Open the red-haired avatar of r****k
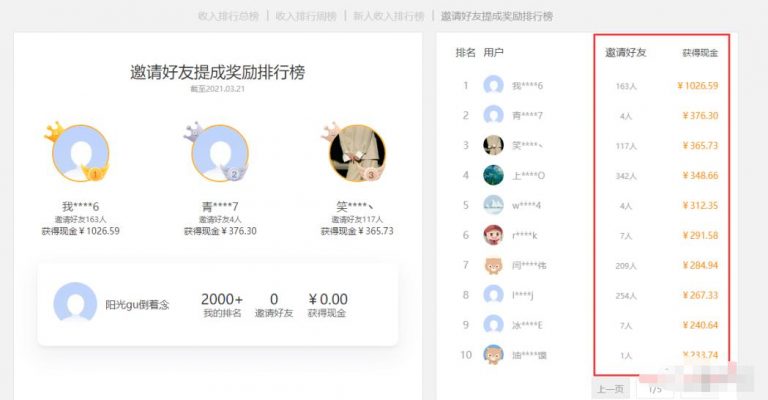The height and width of the screenshot is (400, 768). point(493,235)
